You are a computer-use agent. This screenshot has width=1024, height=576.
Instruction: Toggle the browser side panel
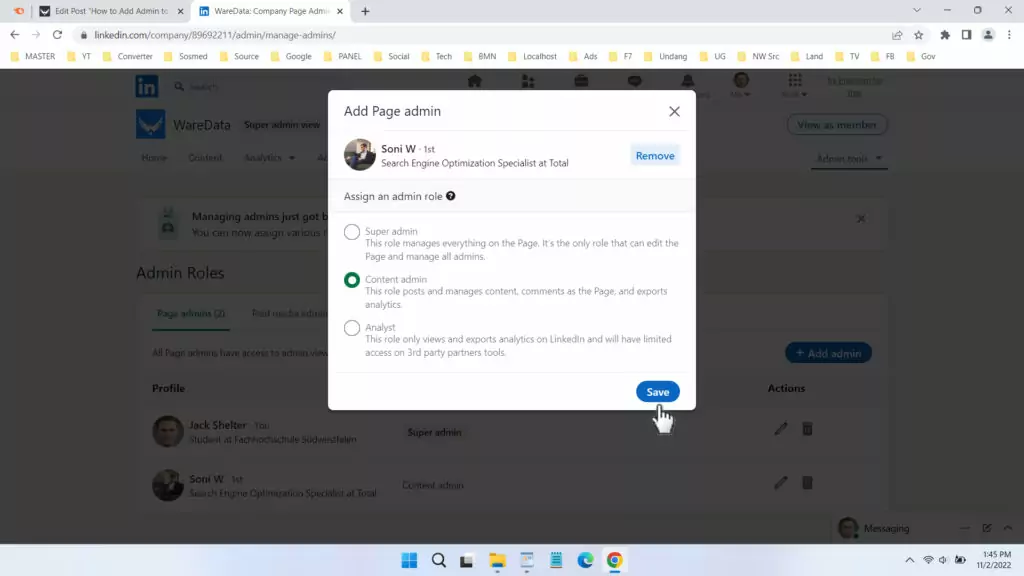[967, 35]
